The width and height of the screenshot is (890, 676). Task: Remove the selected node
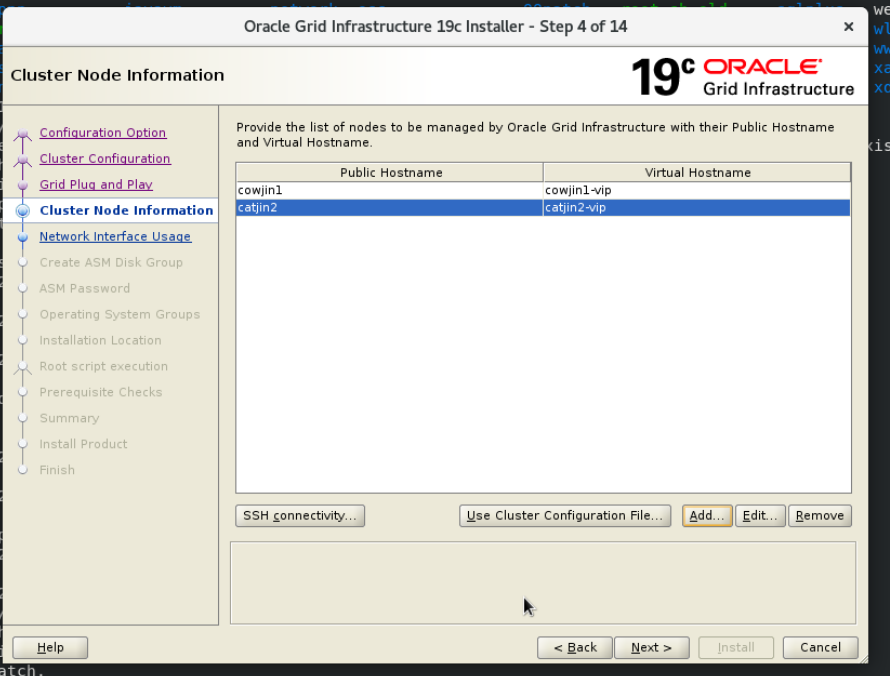(820, 516)
